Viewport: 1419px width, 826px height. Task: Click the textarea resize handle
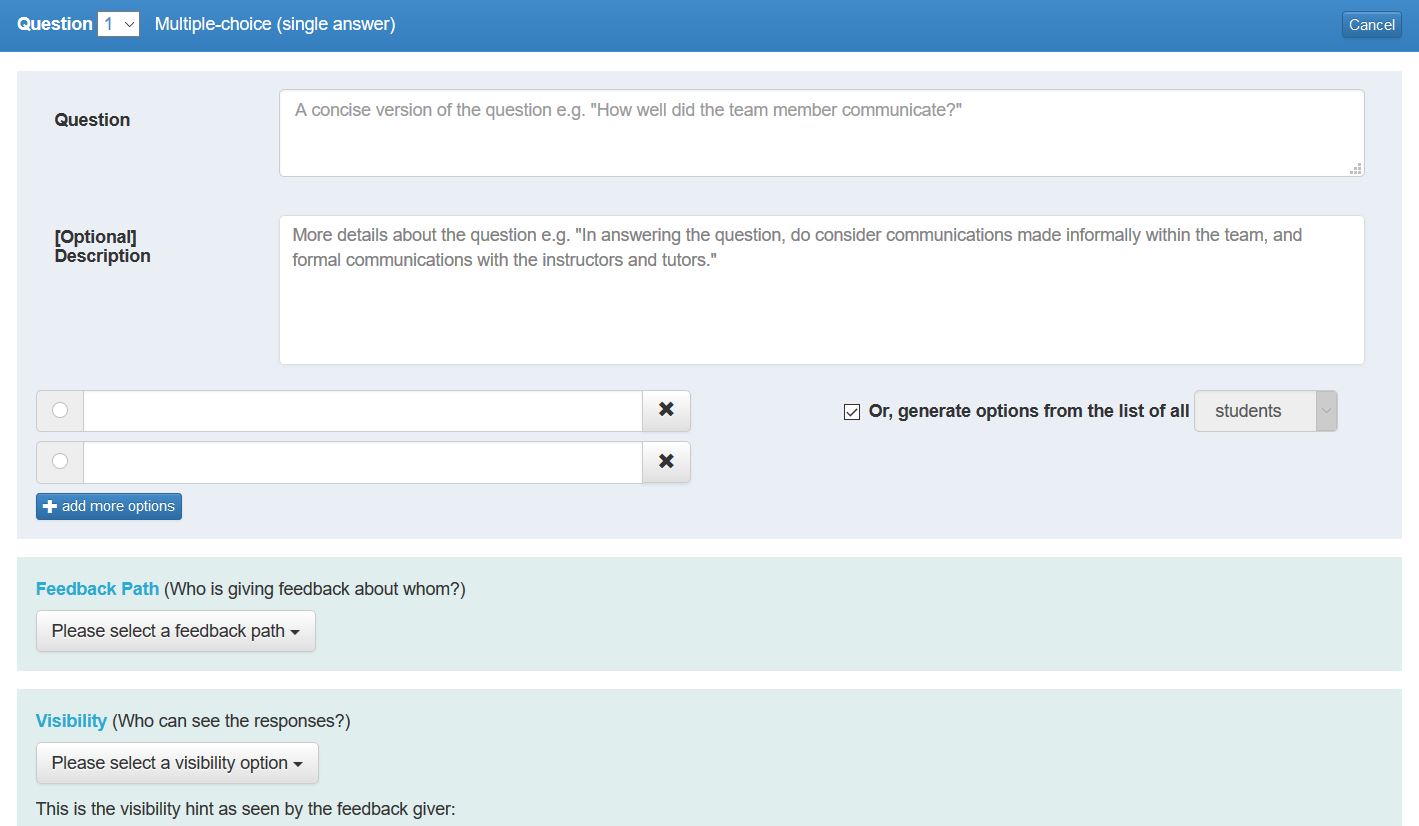click(1357, 170)
